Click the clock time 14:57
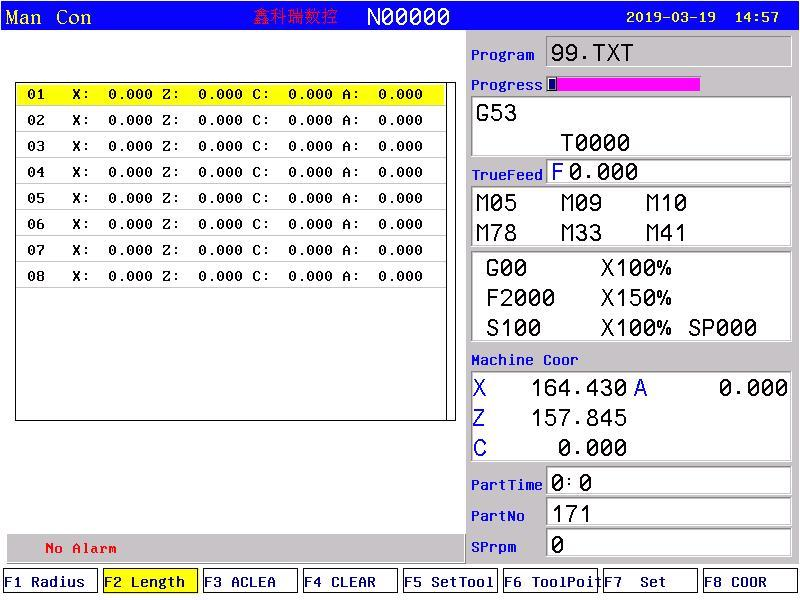Viewport: 800px width, 600px height. click(x=757, y=17)
